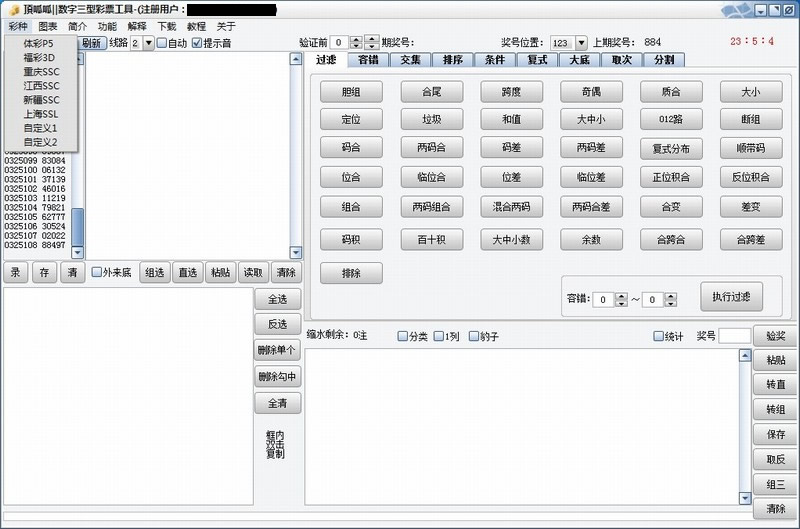This screenshot has width=800, height=529.
Task: Click the 奖号 input field
Action: 733,336
